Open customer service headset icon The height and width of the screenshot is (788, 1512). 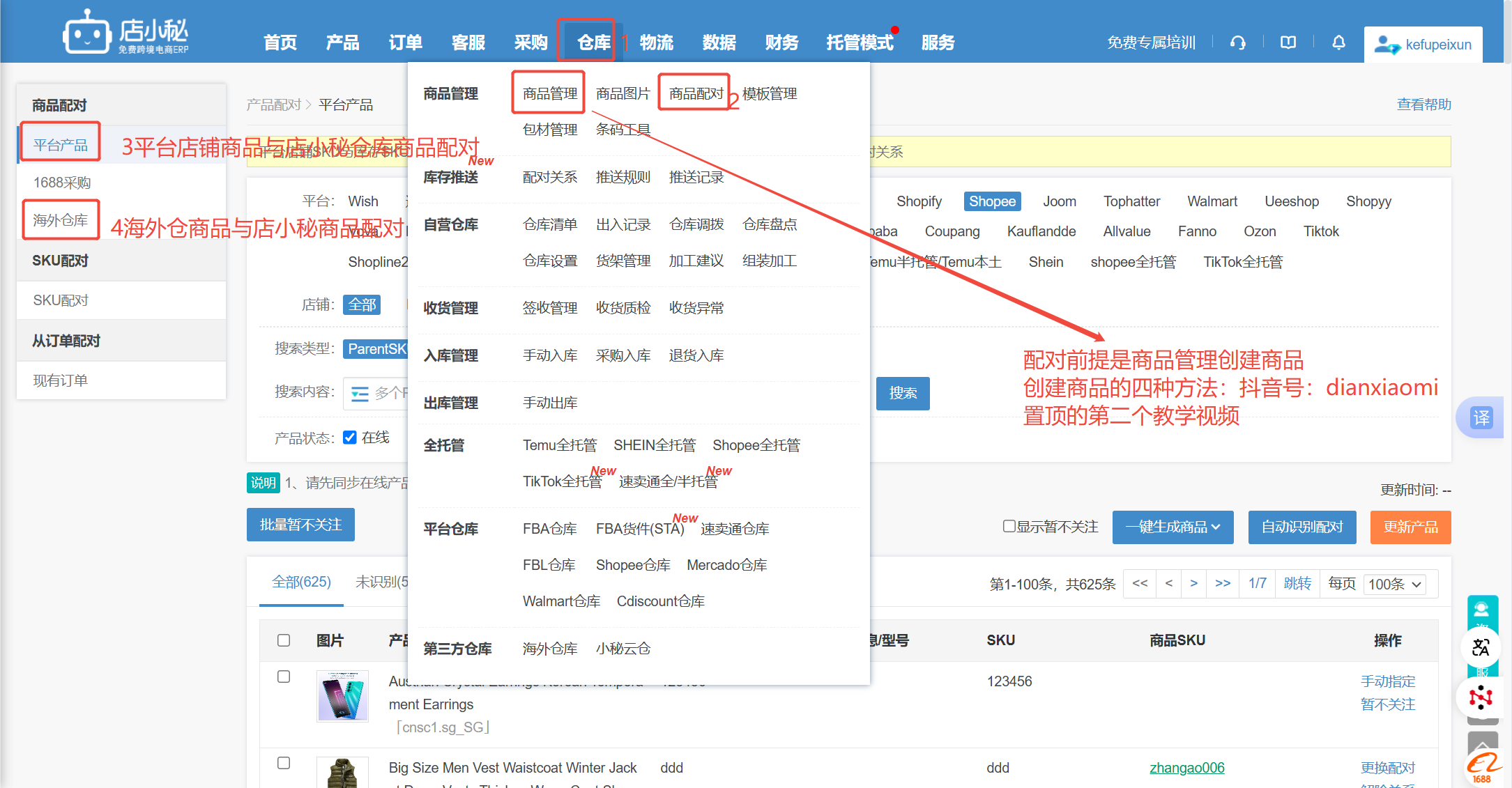(x=1238, y=43)
